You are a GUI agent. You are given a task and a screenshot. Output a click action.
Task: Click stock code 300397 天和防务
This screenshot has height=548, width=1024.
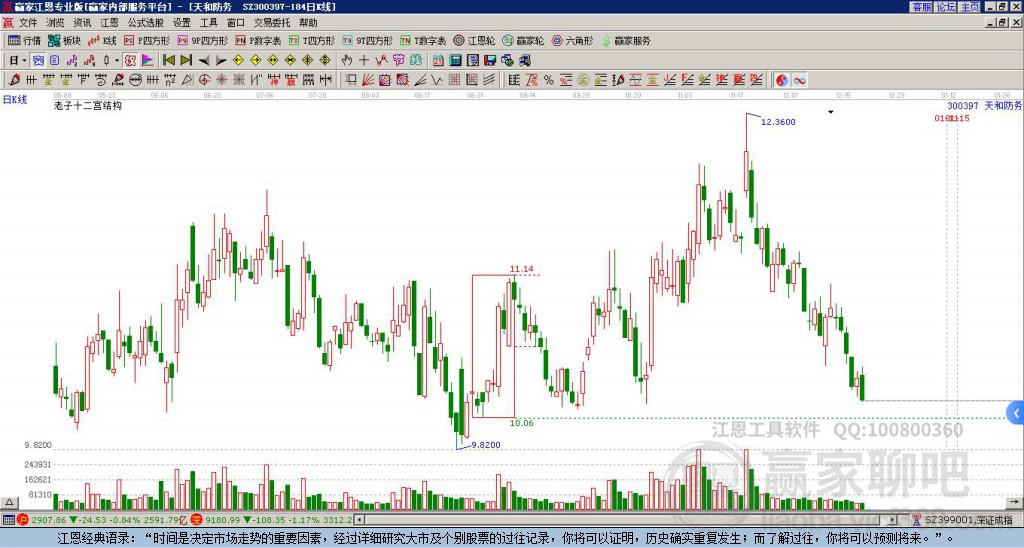984,105
